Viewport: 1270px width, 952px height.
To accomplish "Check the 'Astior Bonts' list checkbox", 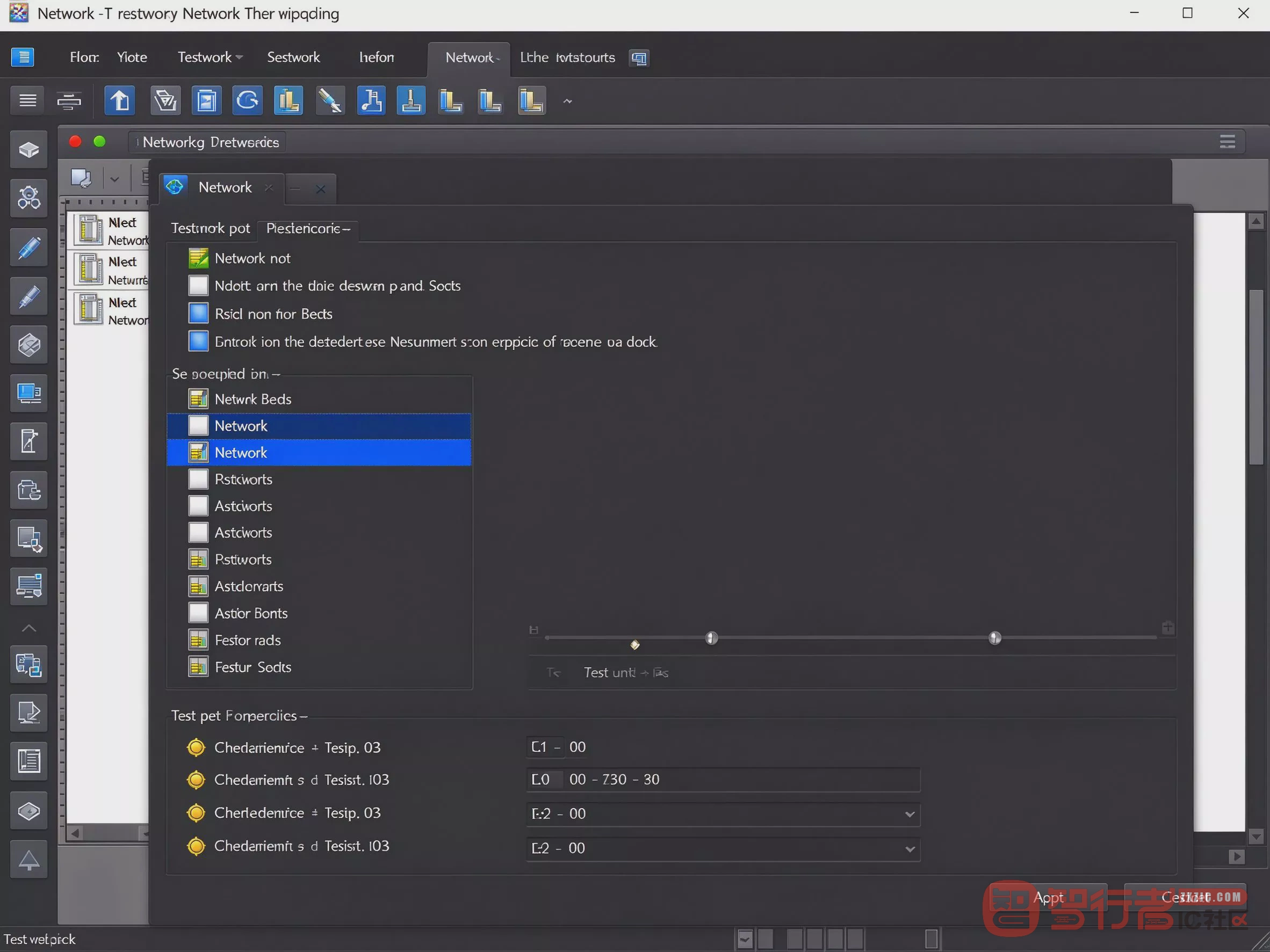I will 199,613.
